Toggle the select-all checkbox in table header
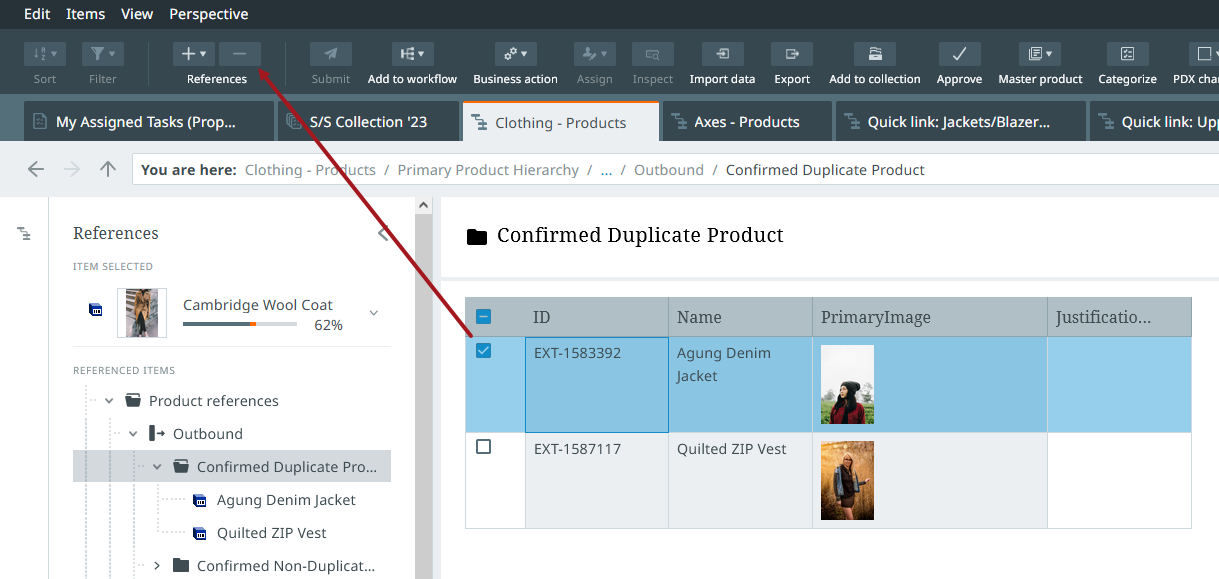 (x=484, y=317)
